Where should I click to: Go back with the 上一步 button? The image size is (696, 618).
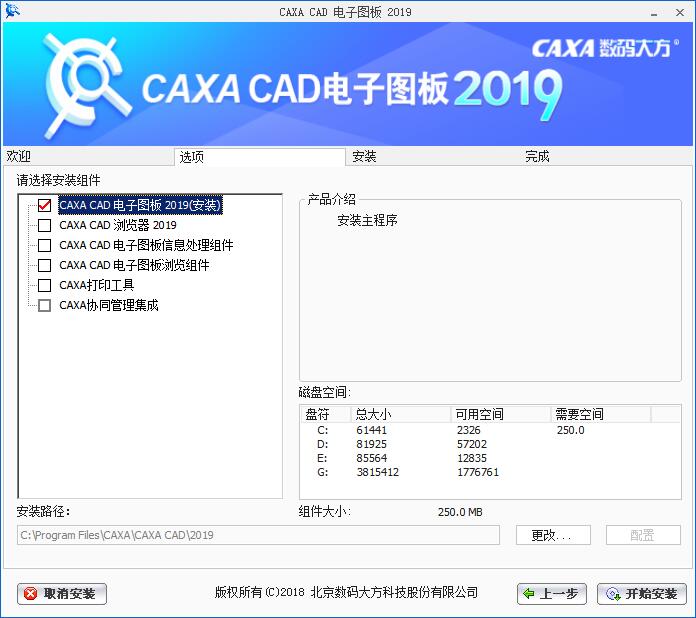point(552,594)
